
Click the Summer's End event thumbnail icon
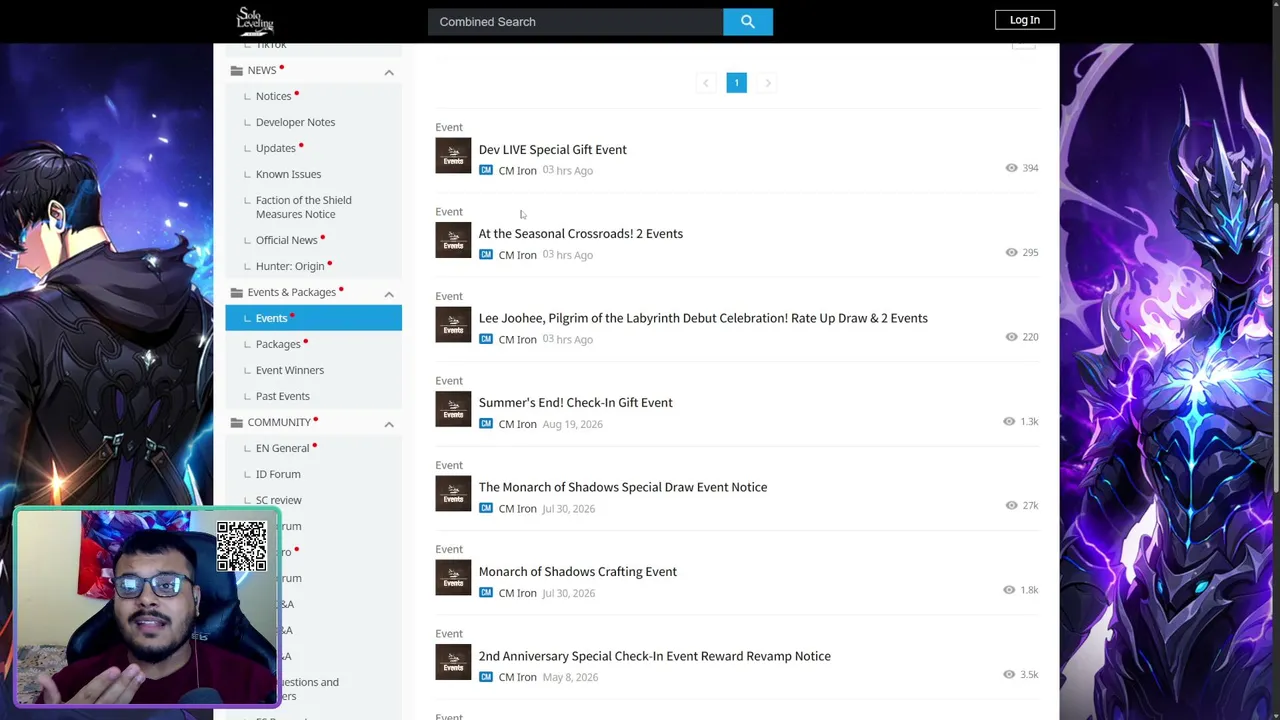click(x=453, y=409)
